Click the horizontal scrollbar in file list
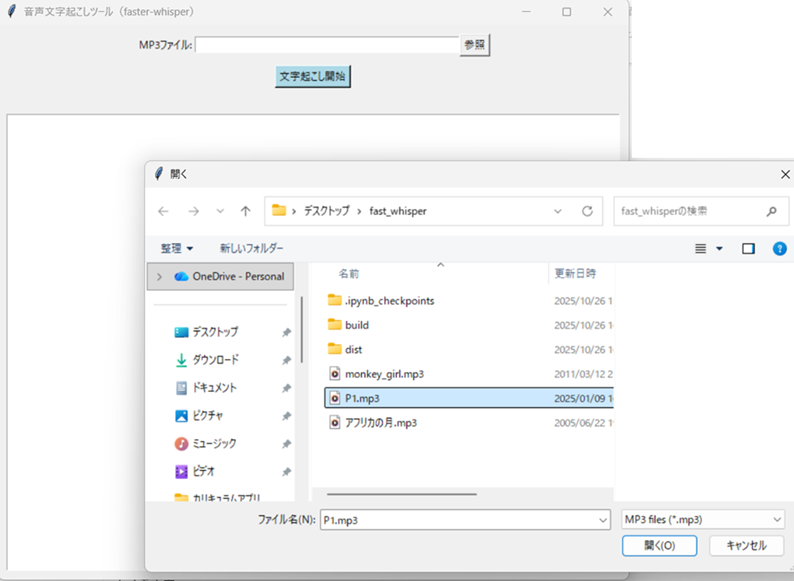Image resolution: width=794 pixels, height=581 pixels. 402,494
